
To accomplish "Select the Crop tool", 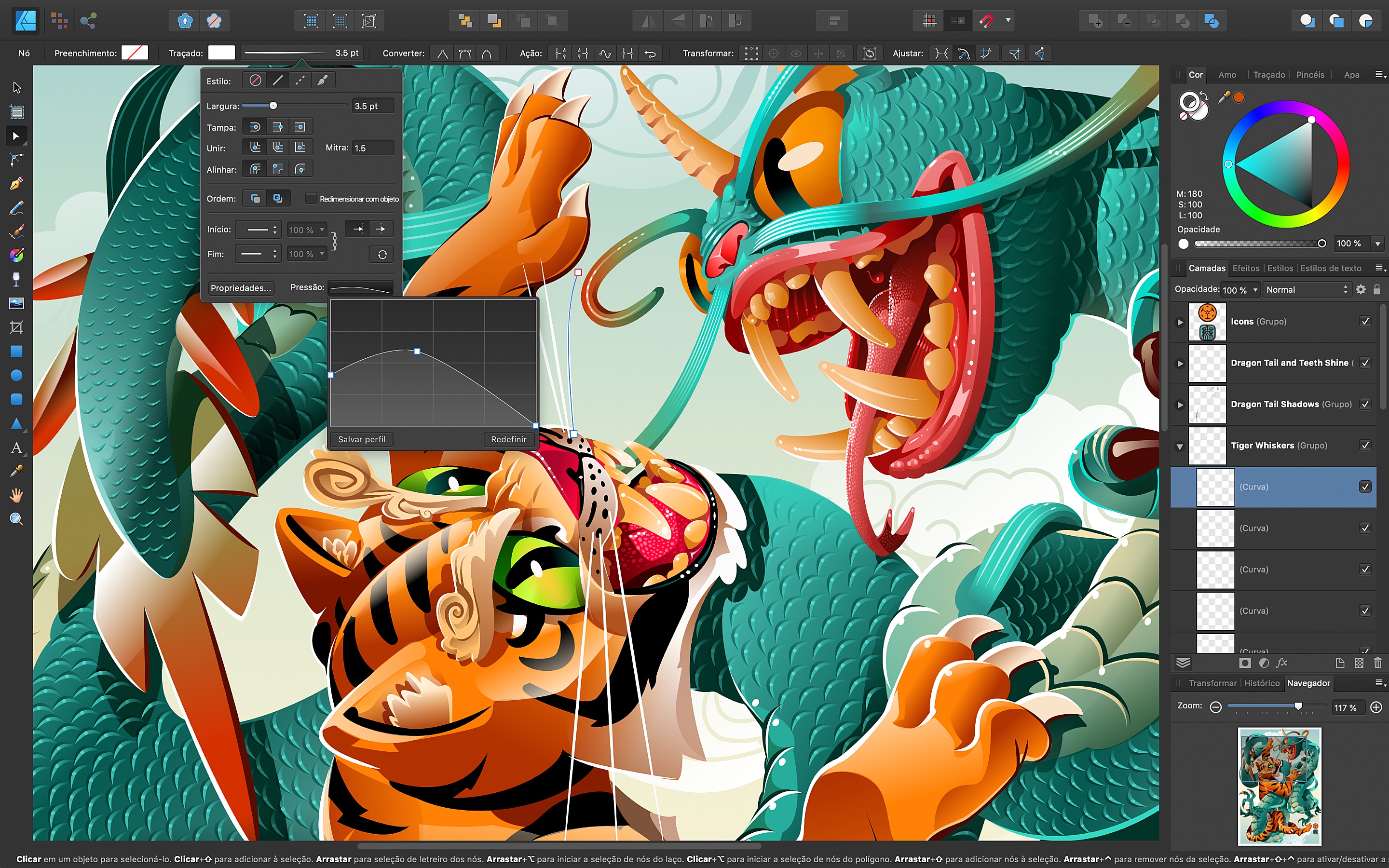I will (x=17, y=328).
